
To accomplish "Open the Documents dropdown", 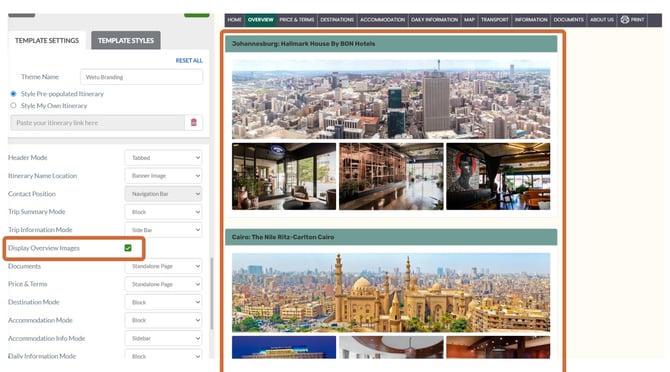I will coord(163,266).
